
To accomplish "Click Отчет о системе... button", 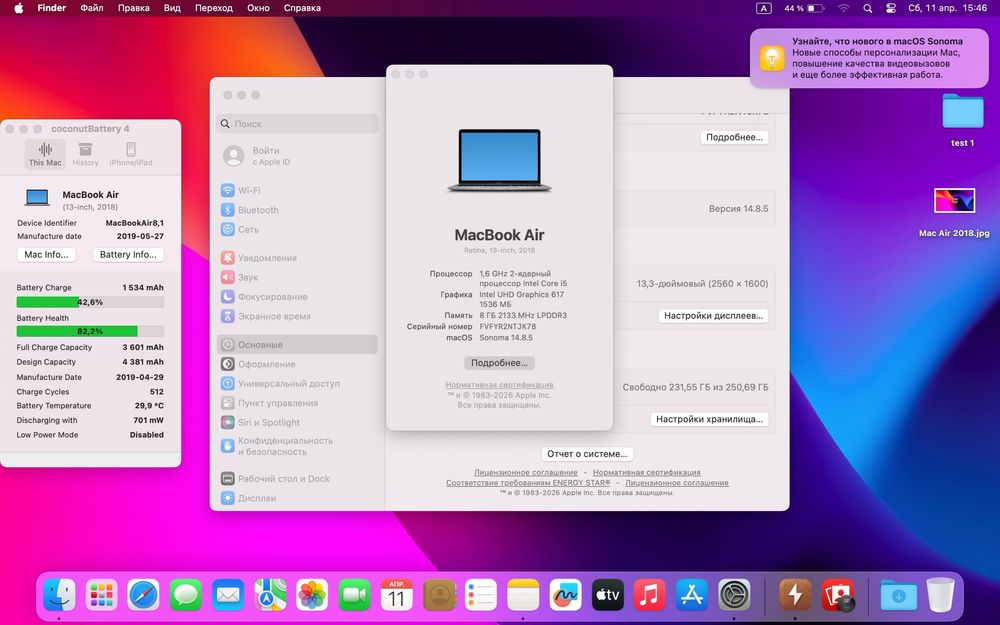I will [587, 453].
